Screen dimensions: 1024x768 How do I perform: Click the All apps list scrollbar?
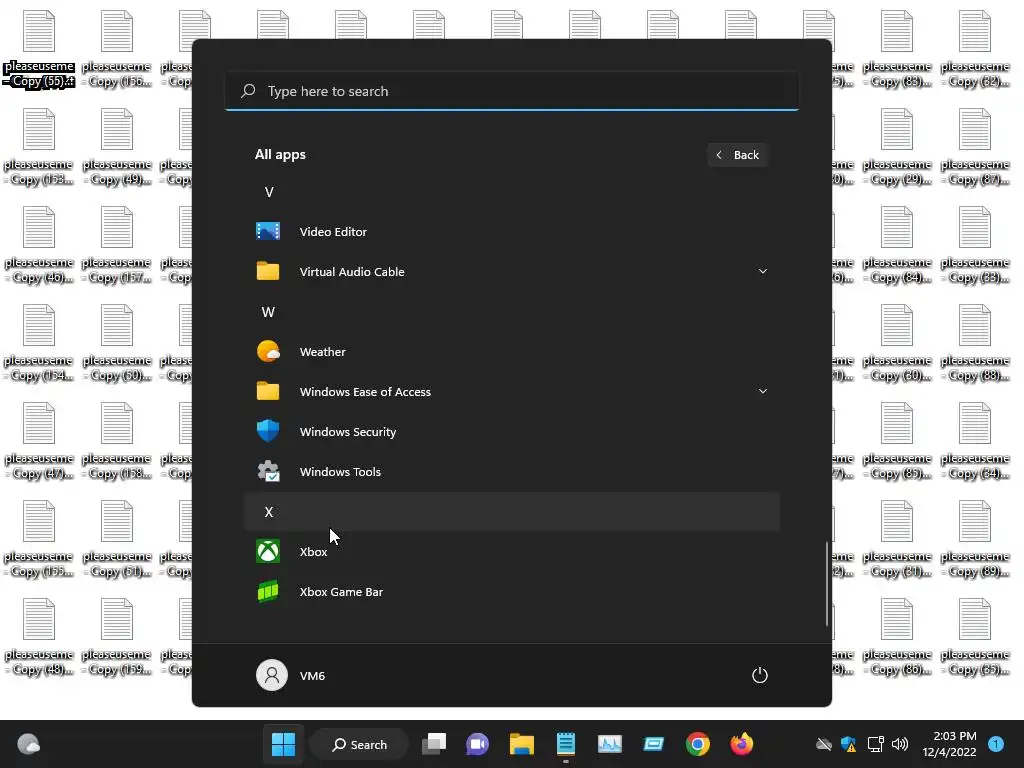827,584
